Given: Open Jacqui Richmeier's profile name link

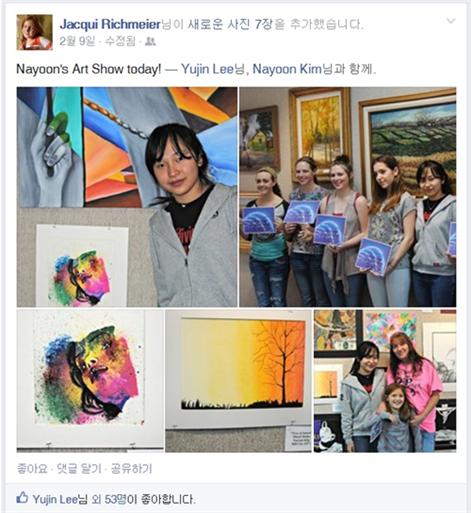Looking at the screenshot, I should [x=110, y=24].
